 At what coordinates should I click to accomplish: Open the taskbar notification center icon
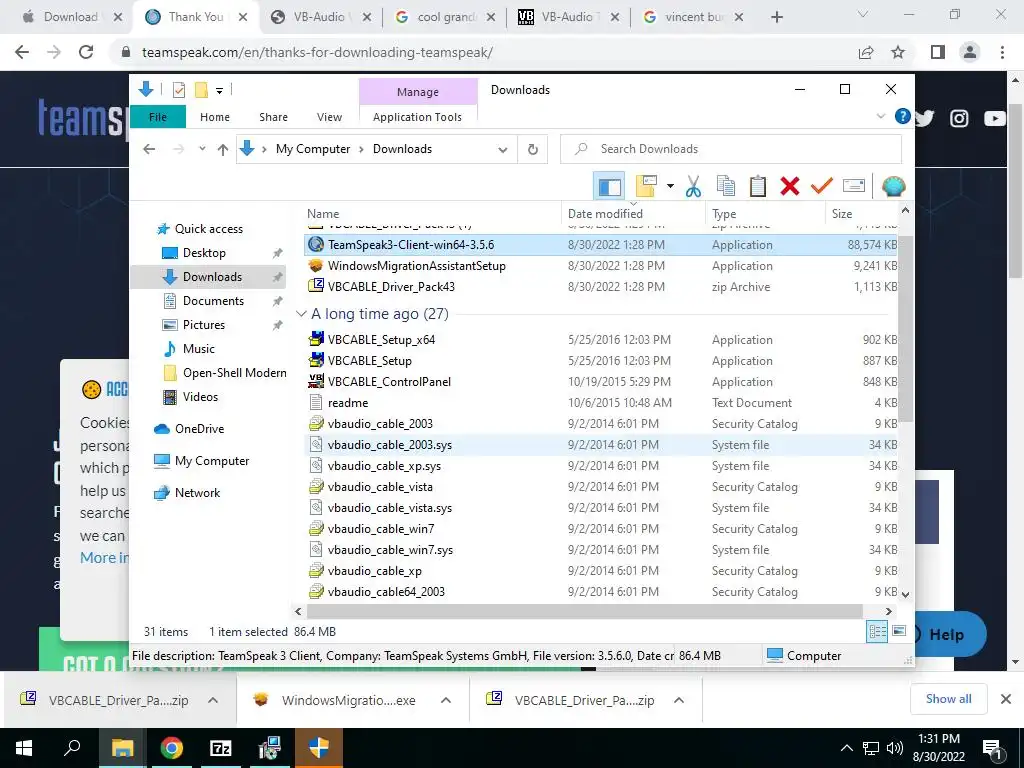993,749
